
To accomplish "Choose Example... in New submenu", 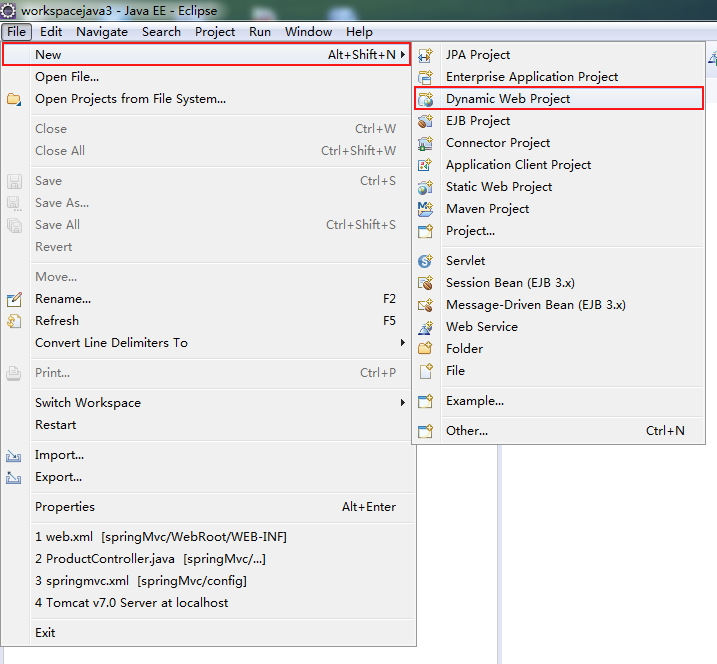I will [558, 401].
